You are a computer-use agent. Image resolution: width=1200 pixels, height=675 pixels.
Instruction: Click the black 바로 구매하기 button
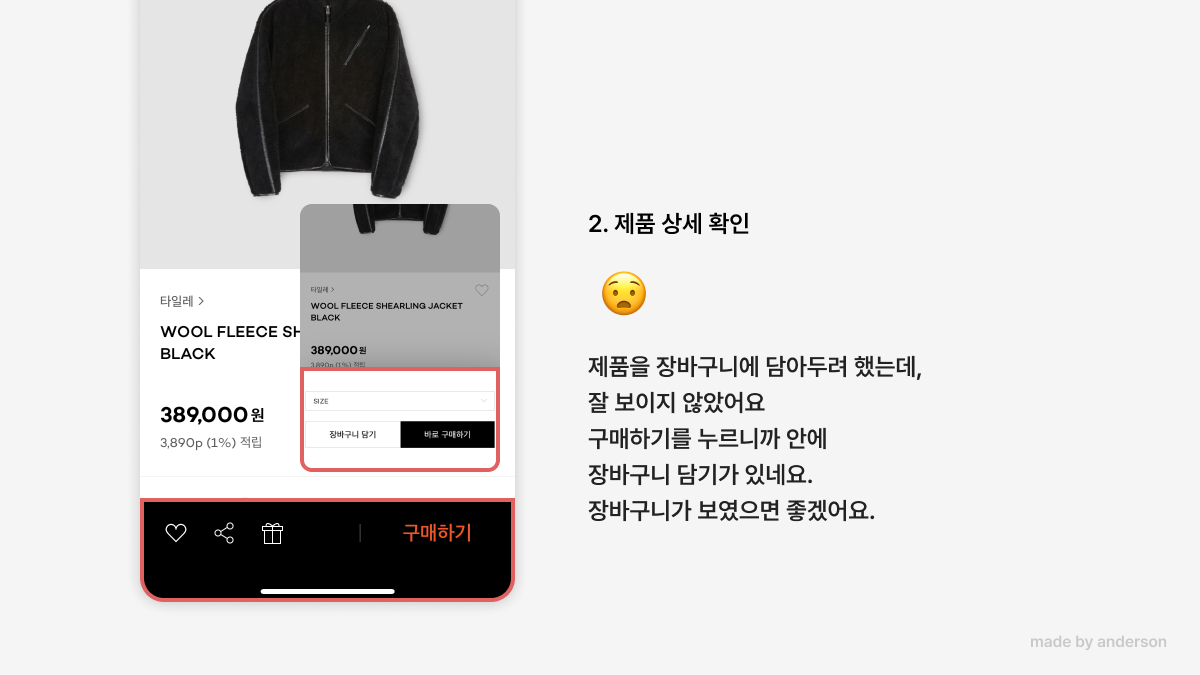coord(448,434)
